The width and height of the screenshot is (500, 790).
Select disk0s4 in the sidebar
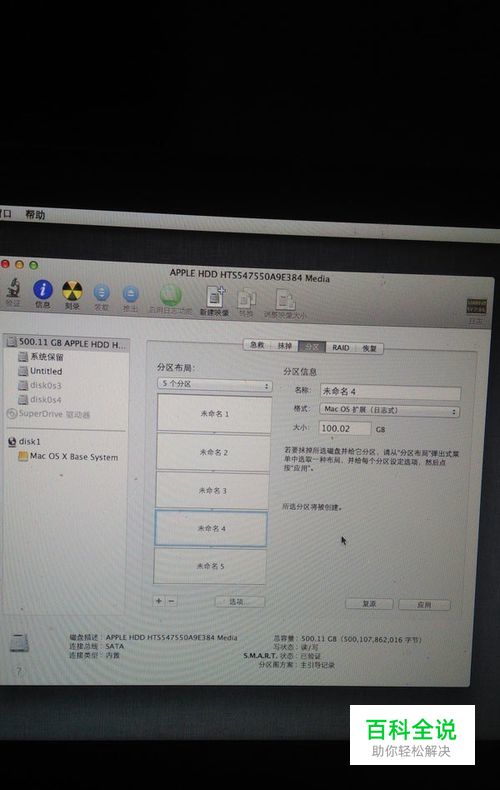[x=40, y=400]
